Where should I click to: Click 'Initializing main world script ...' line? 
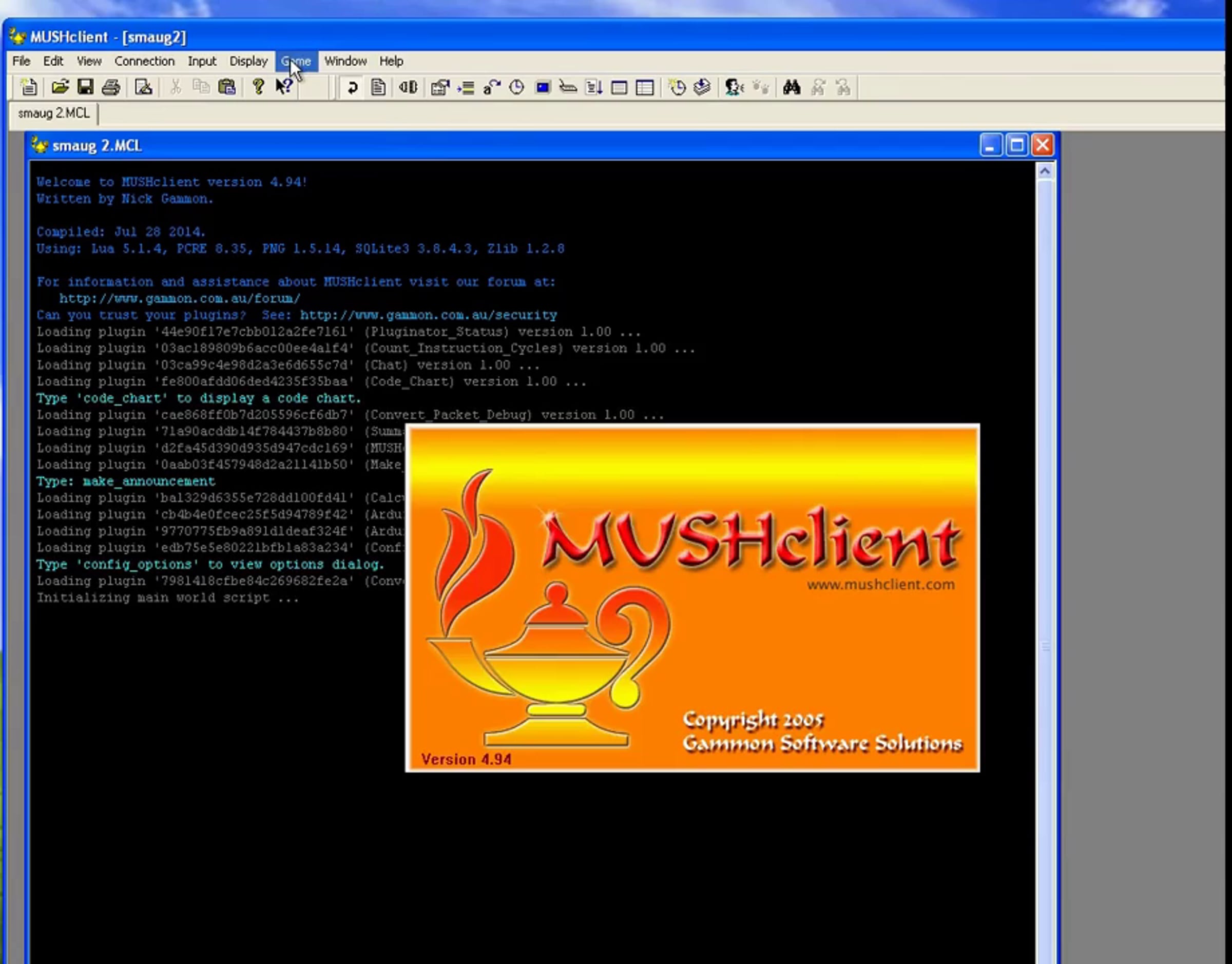tap(168, 597)
